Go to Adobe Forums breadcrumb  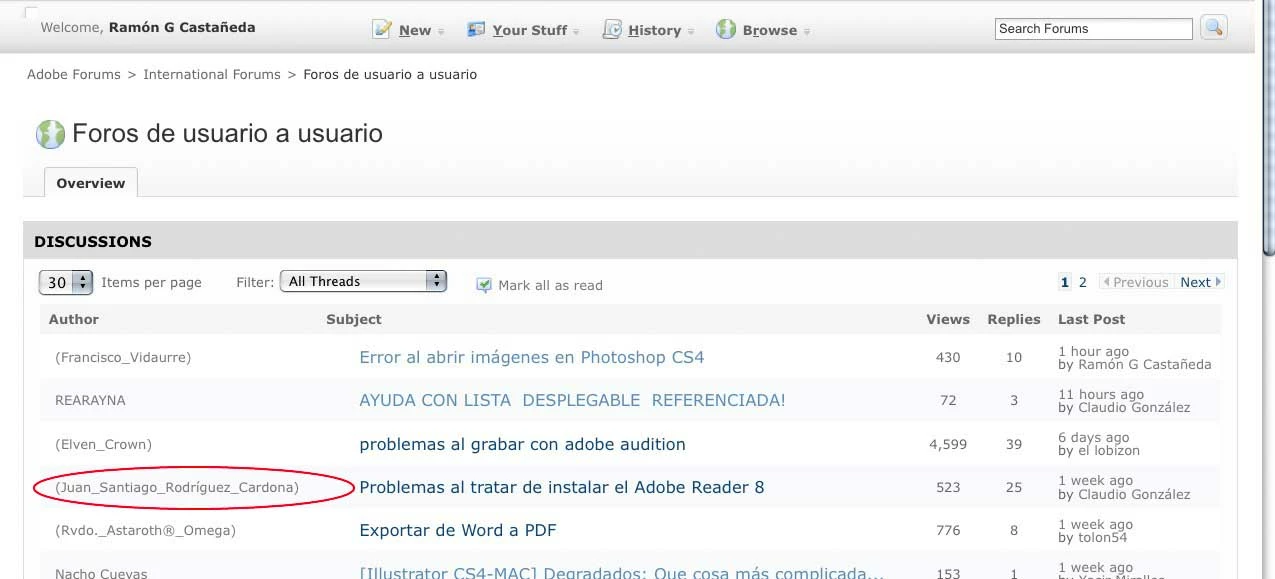(x=74, y=74)
